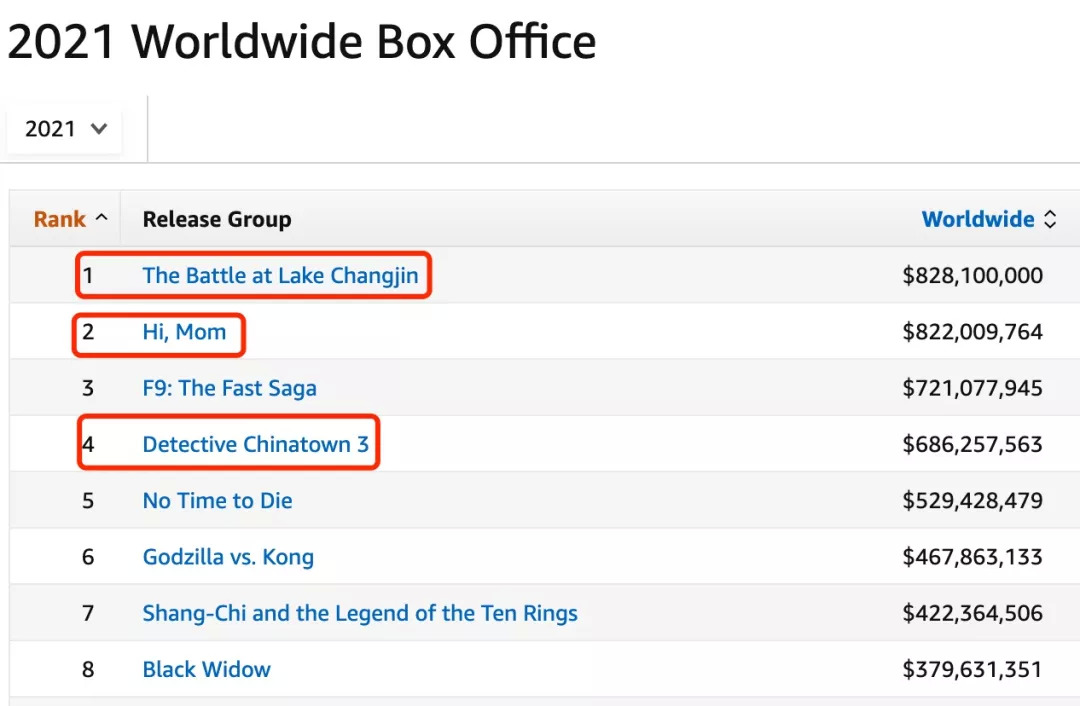Click the Worldwide sort arrows icon
The image size is (1080, 706).
click(1050, 220)
